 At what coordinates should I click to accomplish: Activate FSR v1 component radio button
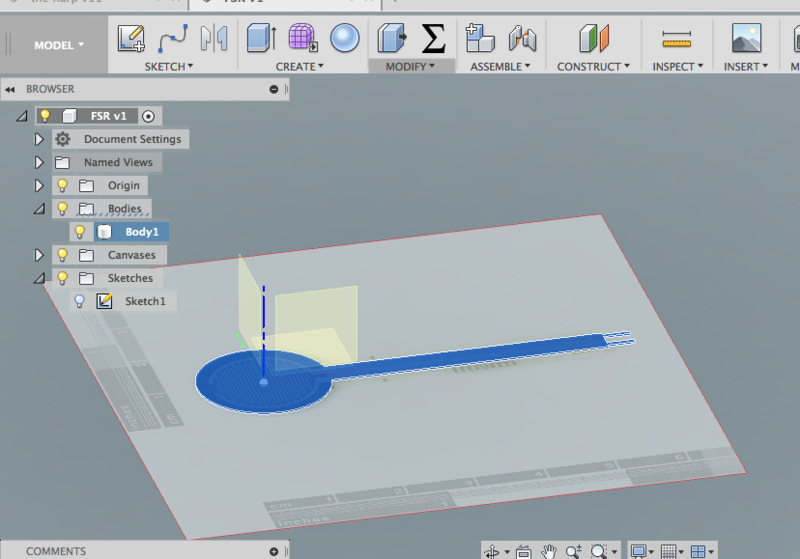pos(148,116)
